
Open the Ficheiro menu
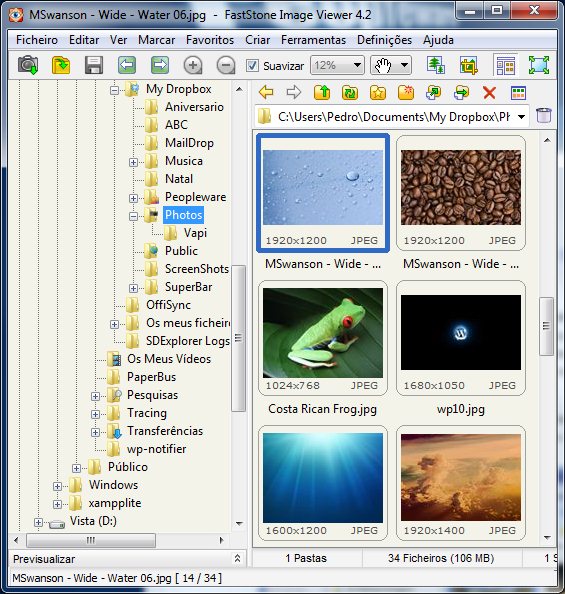pos(37,40)
